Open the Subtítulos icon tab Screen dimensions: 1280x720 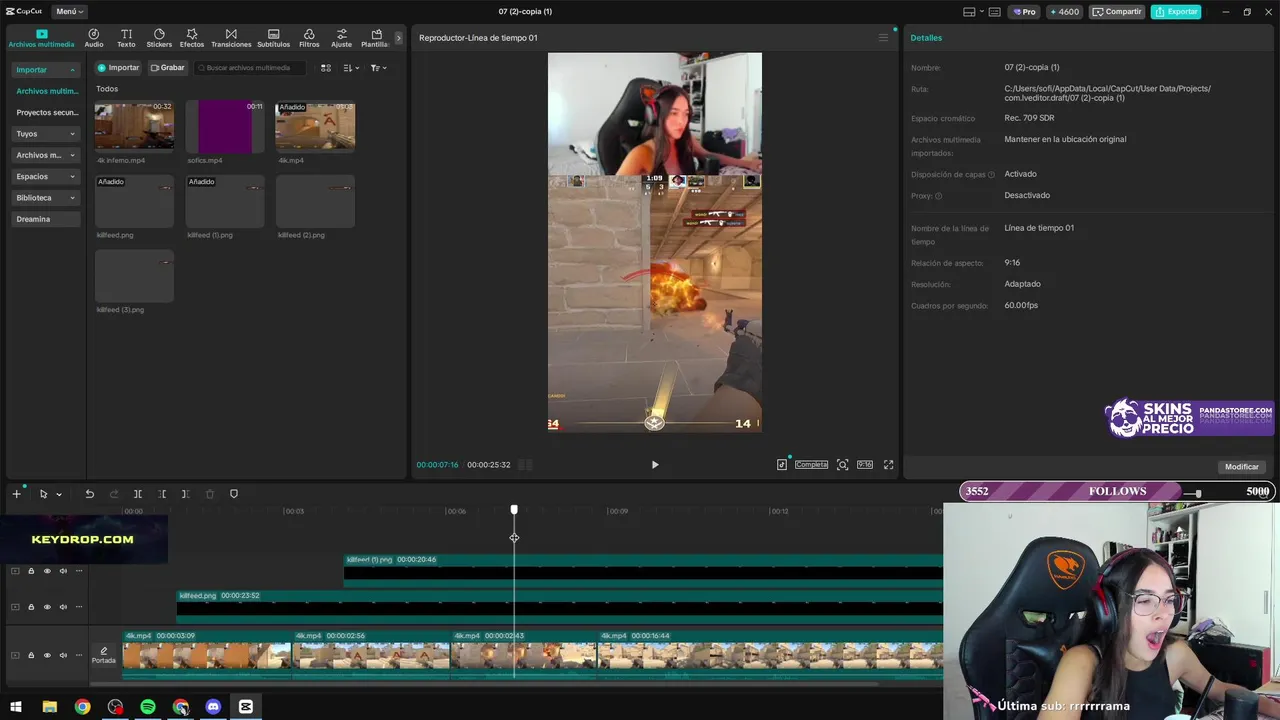[x=273, y=38]
